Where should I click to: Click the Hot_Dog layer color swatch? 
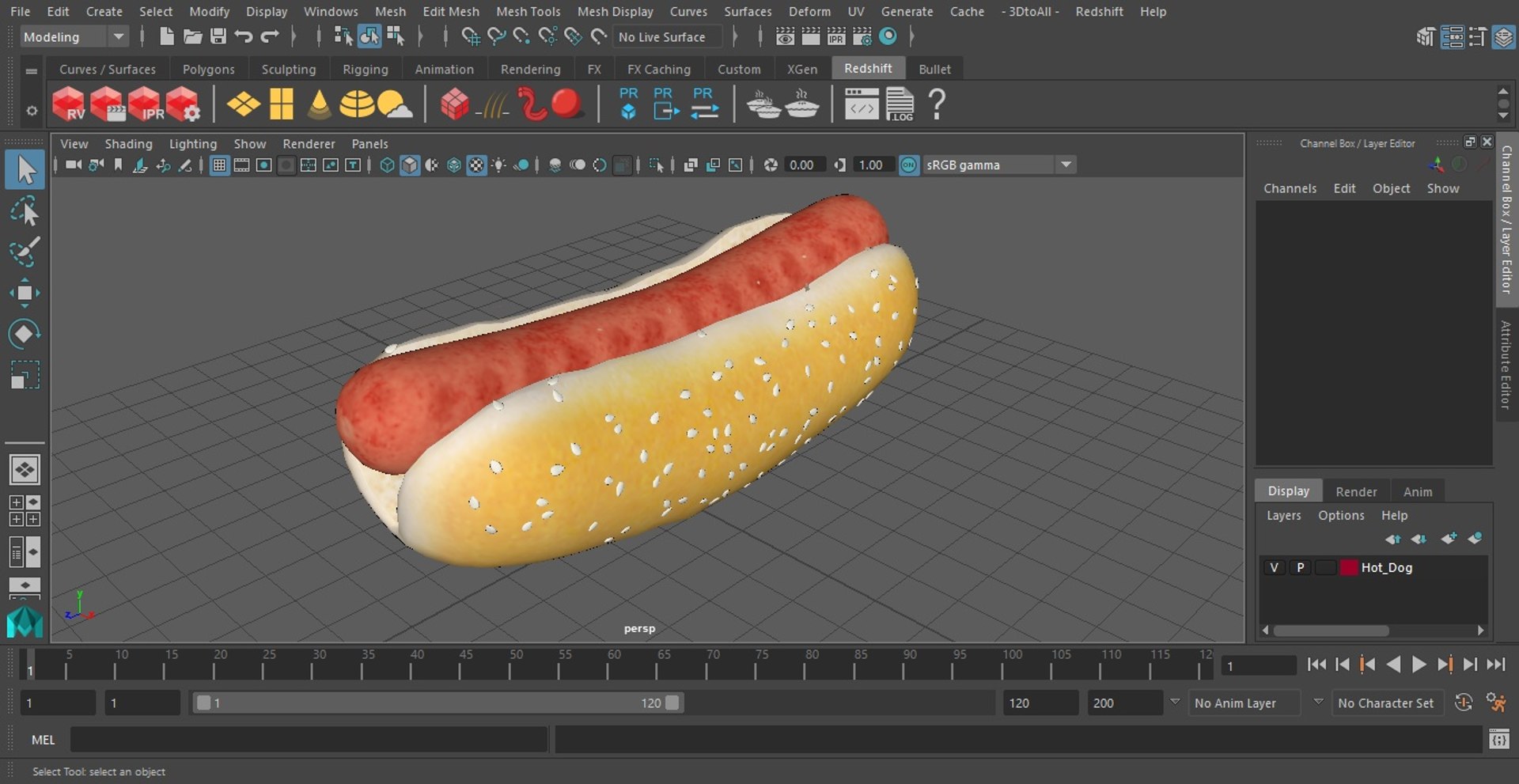point(1349,567)
